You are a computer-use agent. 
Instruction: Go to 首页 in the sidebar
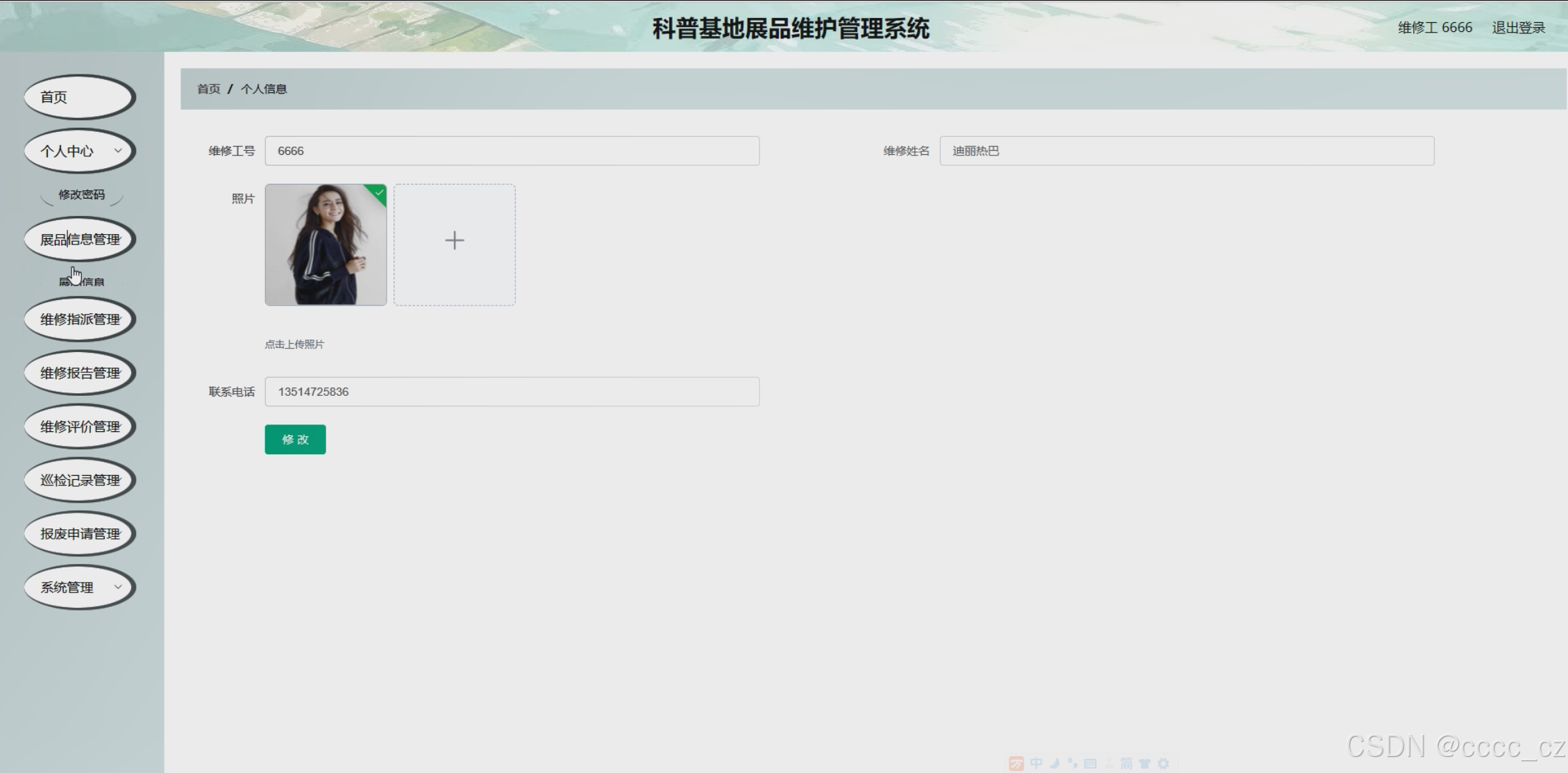80,97
